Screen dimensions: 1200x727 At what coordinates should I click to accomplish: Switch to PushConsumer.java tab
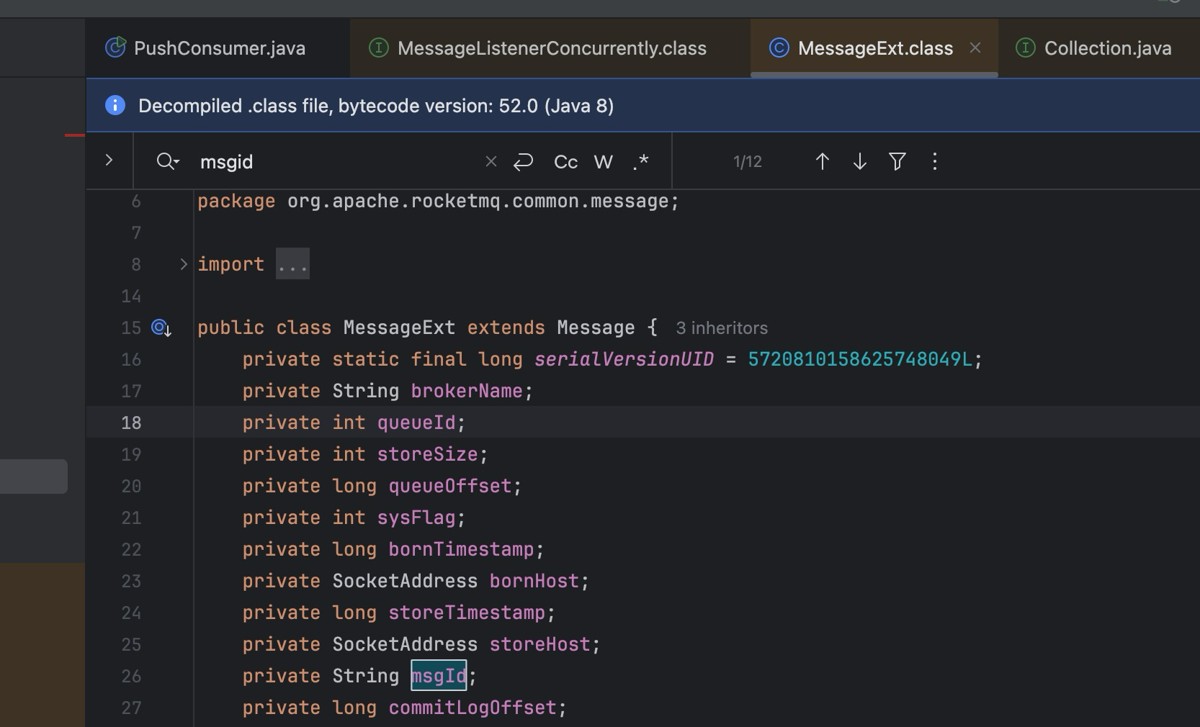[x=206, y=48]
